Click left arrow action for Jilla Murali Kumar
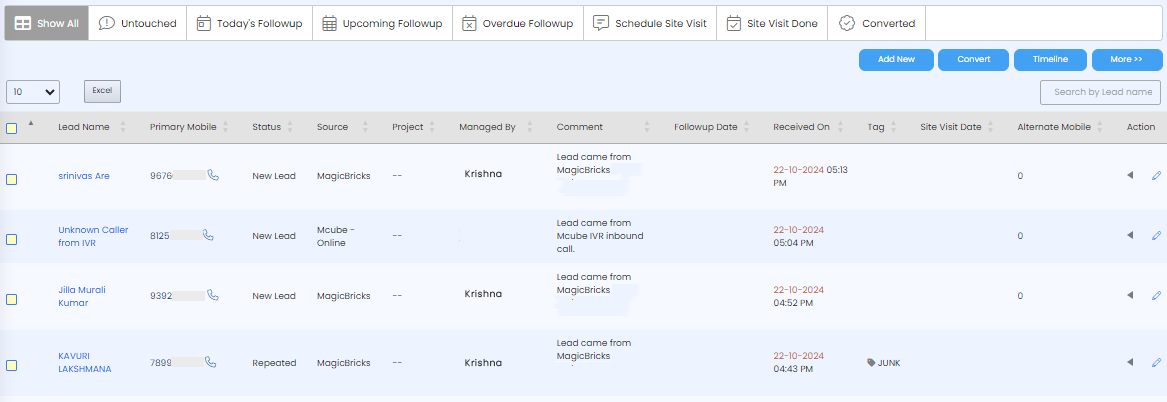Viewport: 1167px width, 402px height. [x=1130, y=295]
